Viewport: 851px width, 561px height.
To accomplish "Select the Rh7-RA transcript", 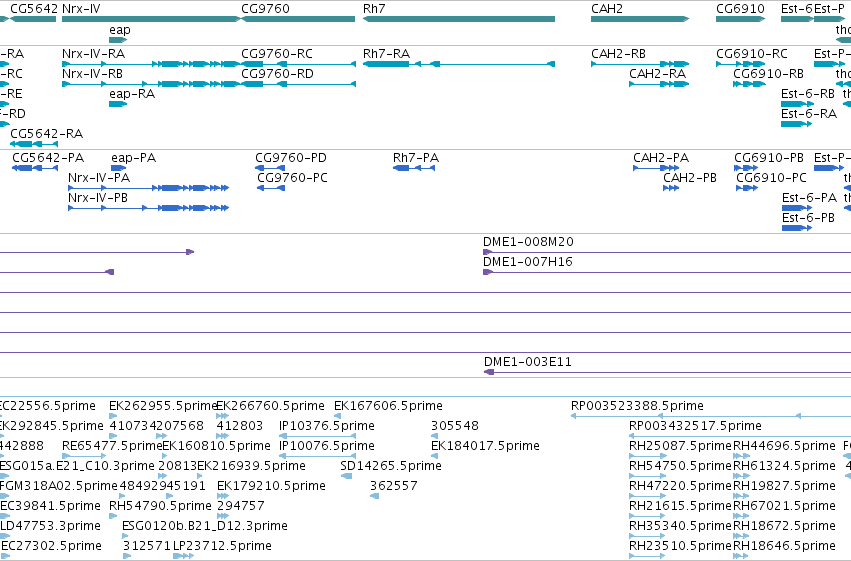I will (x=459, y=64).
